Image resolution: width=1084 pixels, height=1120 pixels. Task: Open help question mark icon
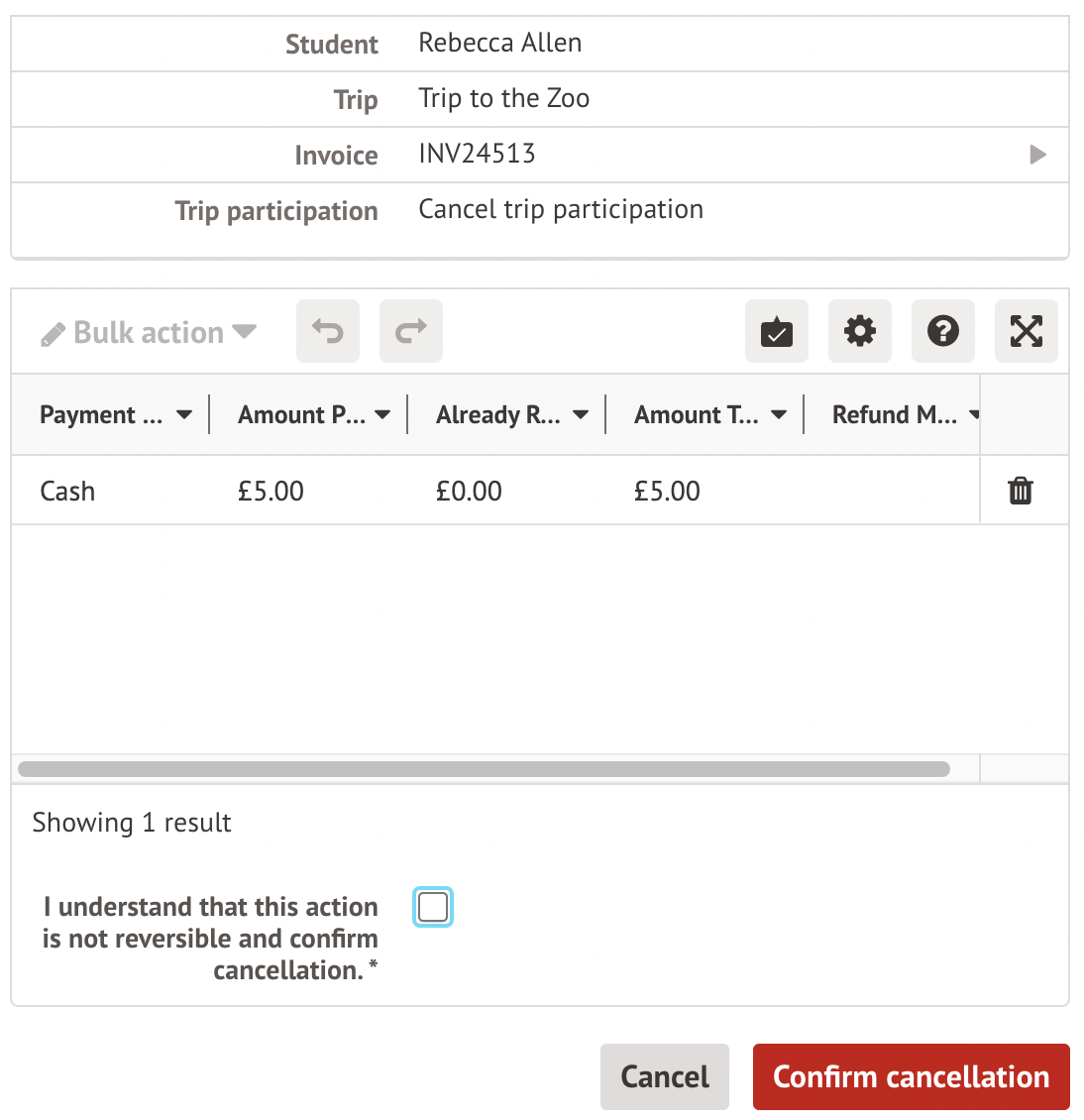(943, 331)
